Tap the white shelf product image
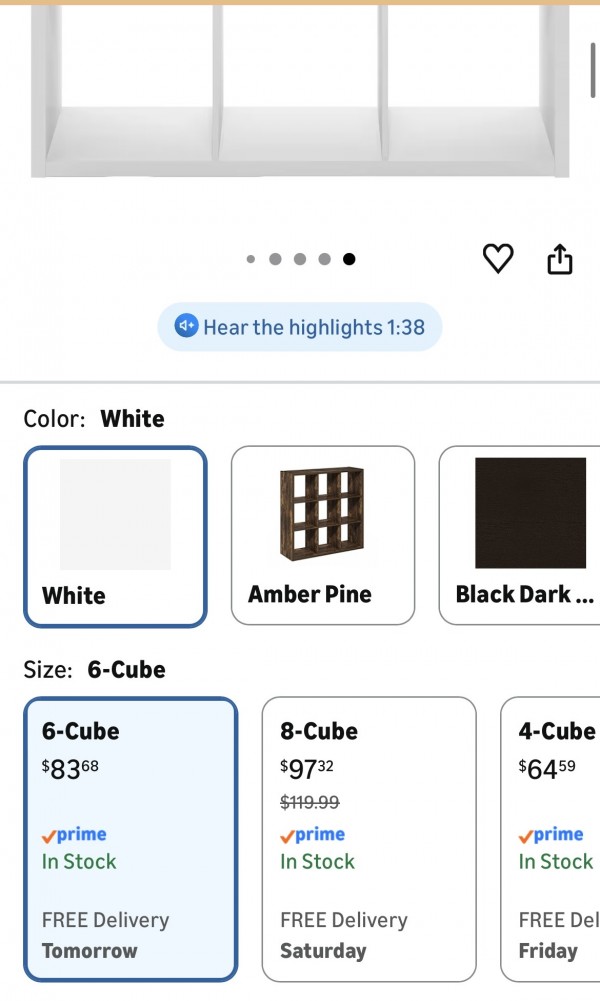The image size is (600, 1001). (300, 90)
